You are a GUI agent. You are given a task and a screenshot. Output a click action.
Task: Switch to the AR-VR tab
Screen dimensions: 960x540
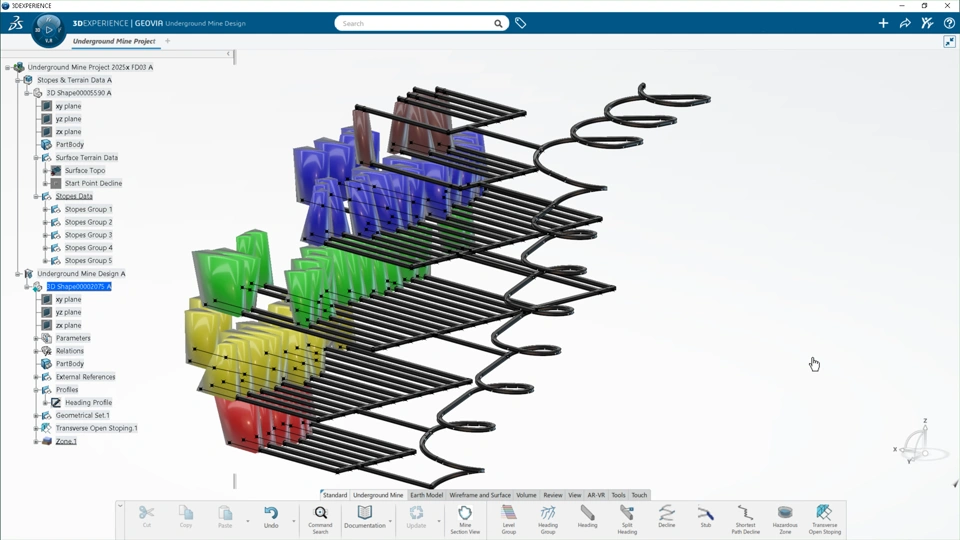[x=596, y=495]
